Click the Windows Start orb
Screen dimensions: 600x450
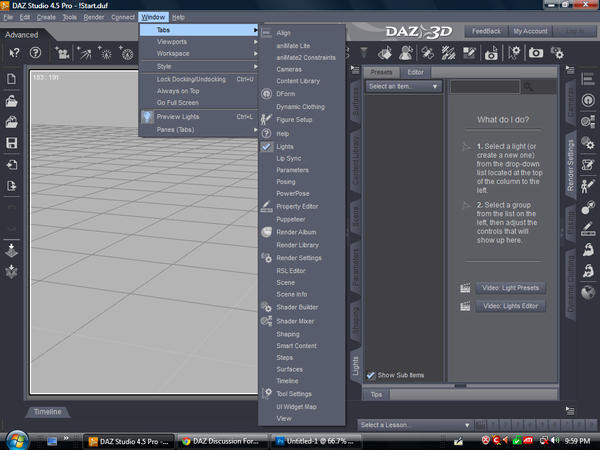[17, 440]
